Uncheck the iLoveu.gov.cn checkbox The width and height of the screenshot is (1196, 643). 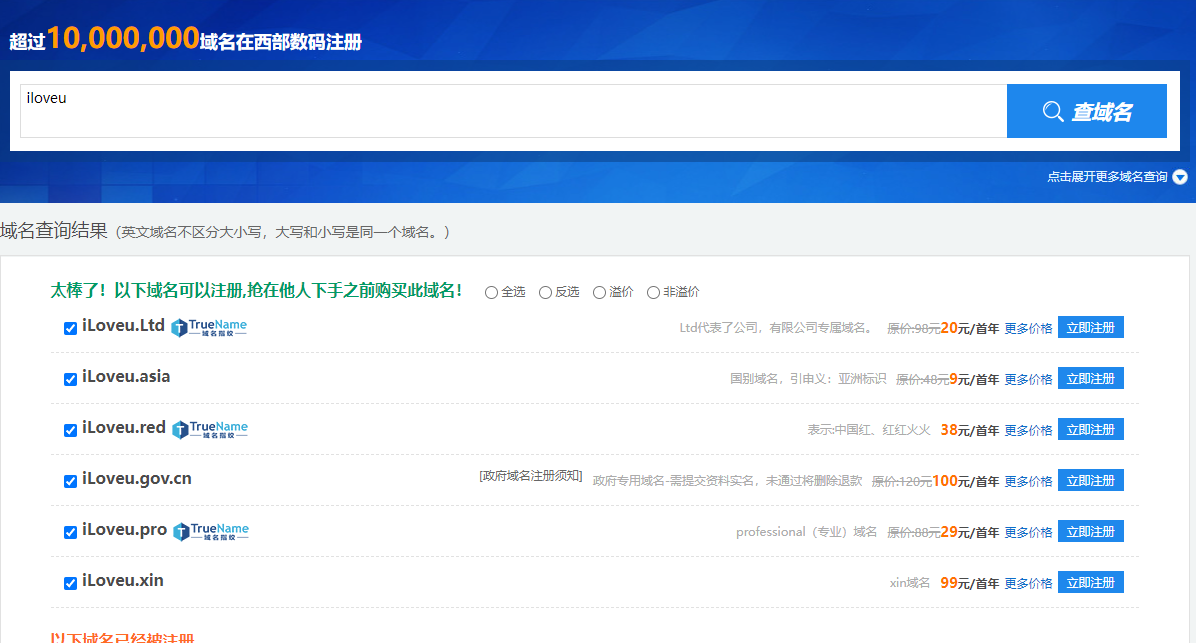tap(70, 481)
